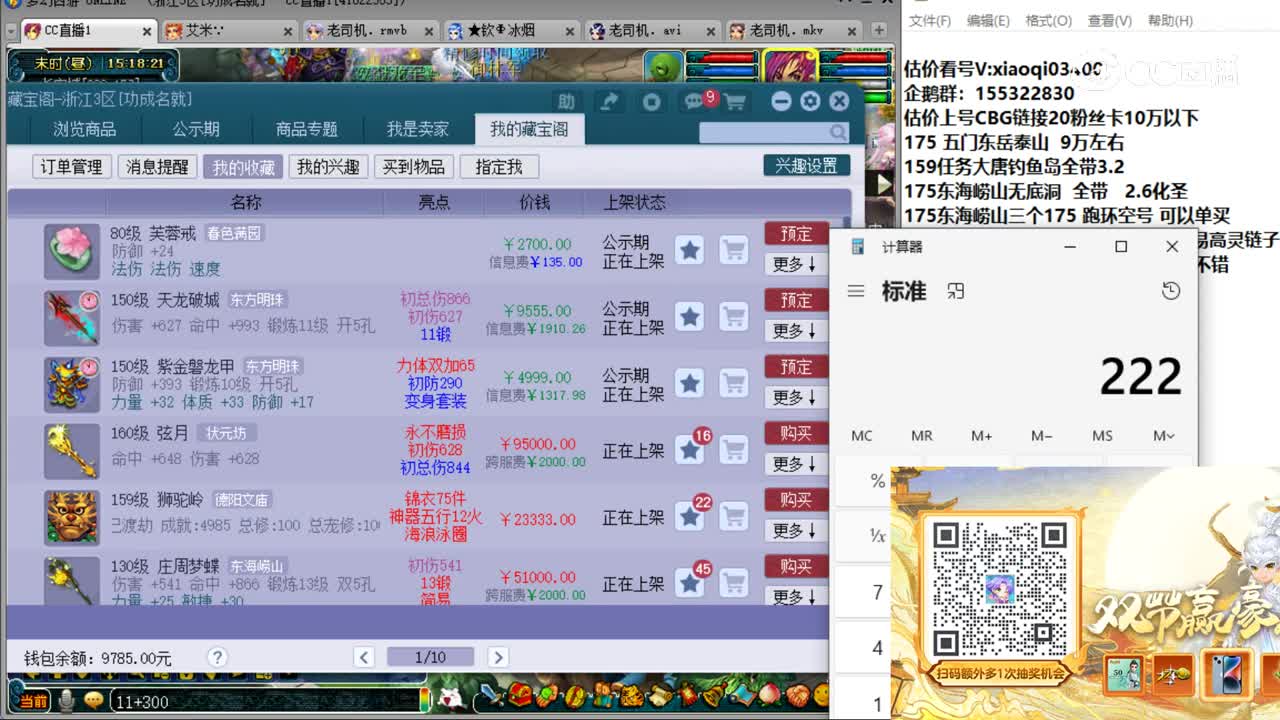1280x720 pixels.
Task: Add 弦月 to cart
Action: click(734, 450)
